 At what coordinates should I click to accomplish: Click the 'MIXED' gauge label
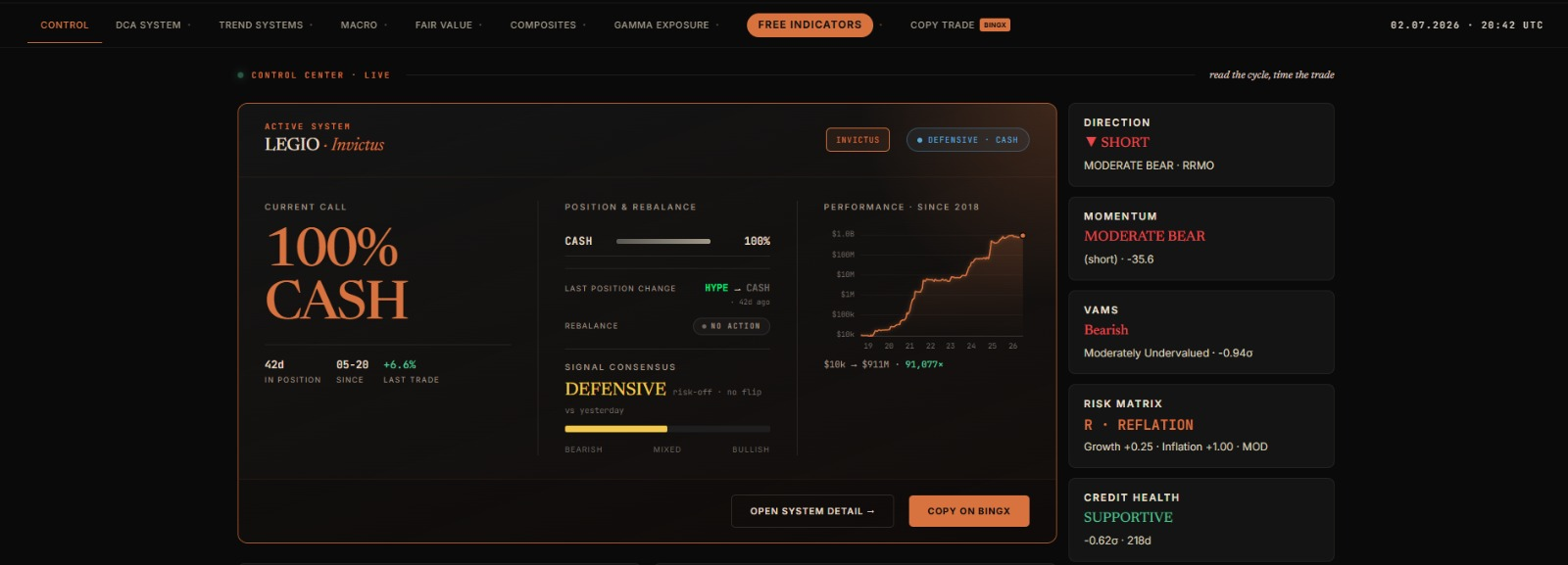pos(667,449)
